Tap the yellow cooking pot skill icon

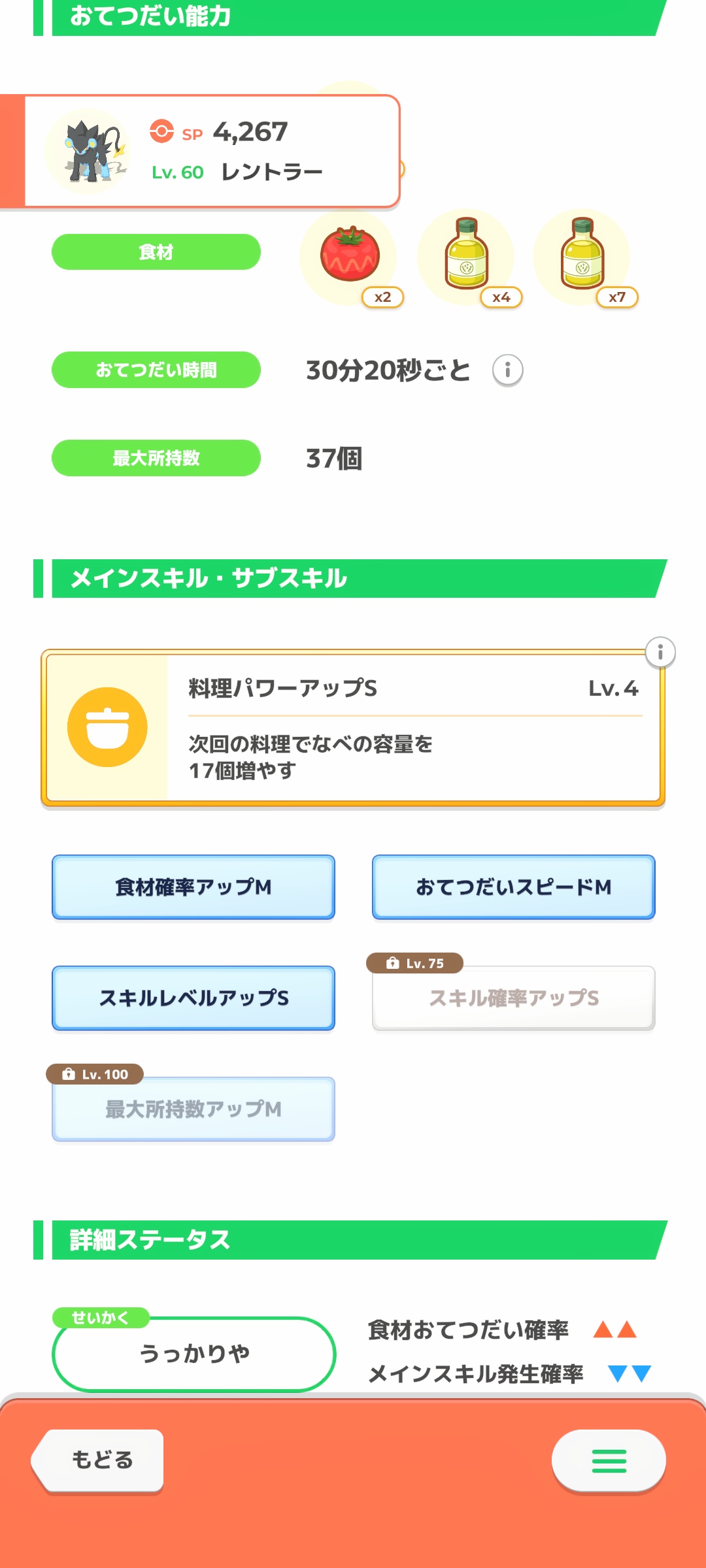pyautogui.click(x=107, y=727)
